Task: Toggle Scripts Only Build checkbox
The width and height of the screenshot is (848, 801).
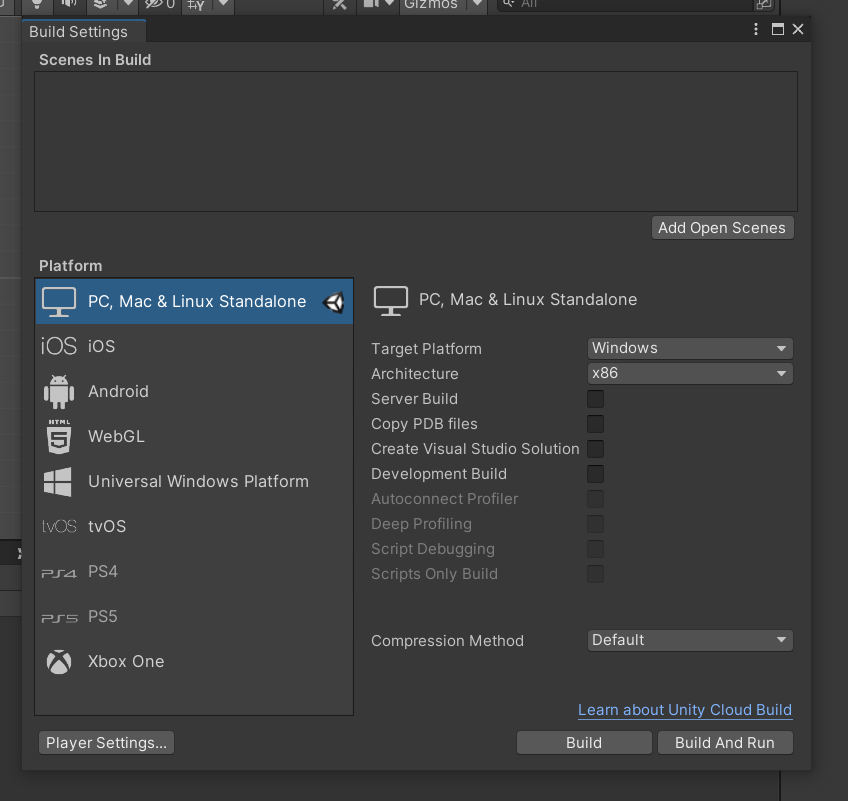Action: pos(595,574)
